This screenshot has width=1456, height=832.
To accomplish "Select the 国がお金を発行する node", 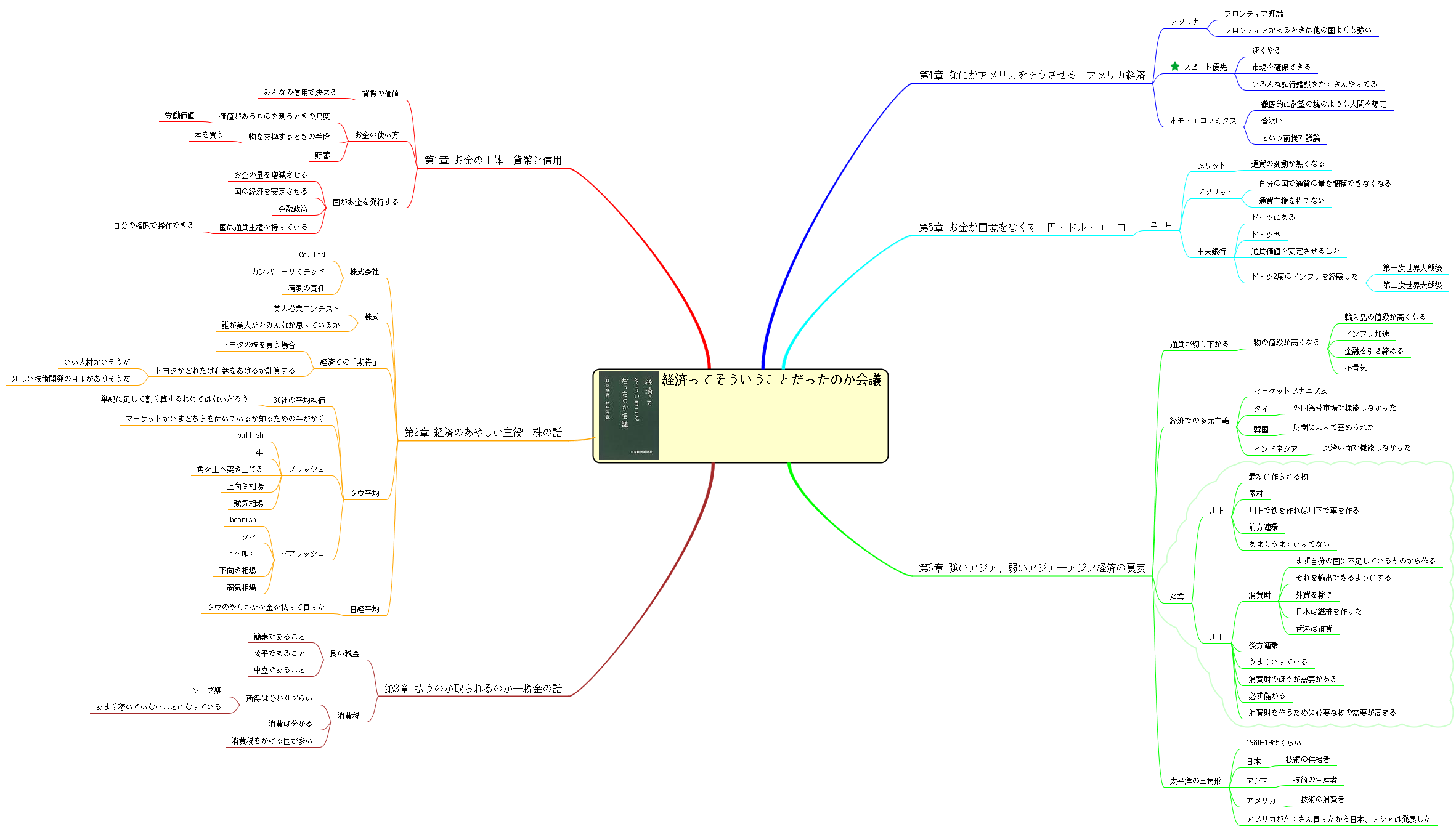I will (x=365, y=202).
